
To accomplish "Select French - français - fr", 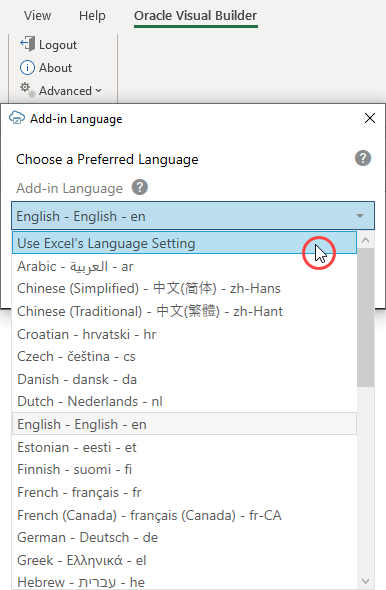I will pos(184,493).
